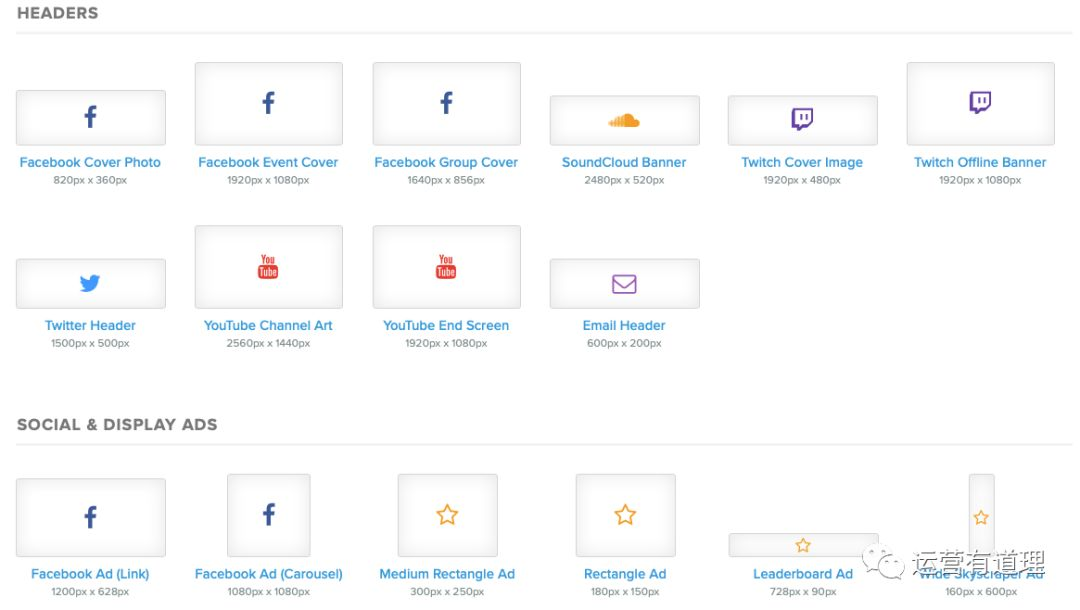
Task: Choose the YouTube icon for YouTube End Screen
Action: click(x=446, y=266)
